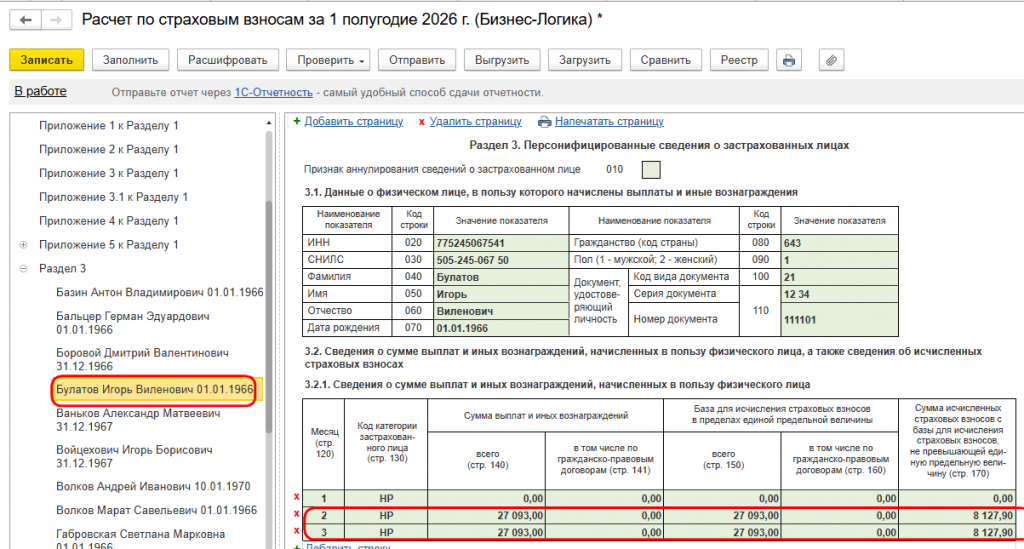The image size is (1024, 549).
Task: Attach a file with the paperclip icon
Action: coord(831,60)
